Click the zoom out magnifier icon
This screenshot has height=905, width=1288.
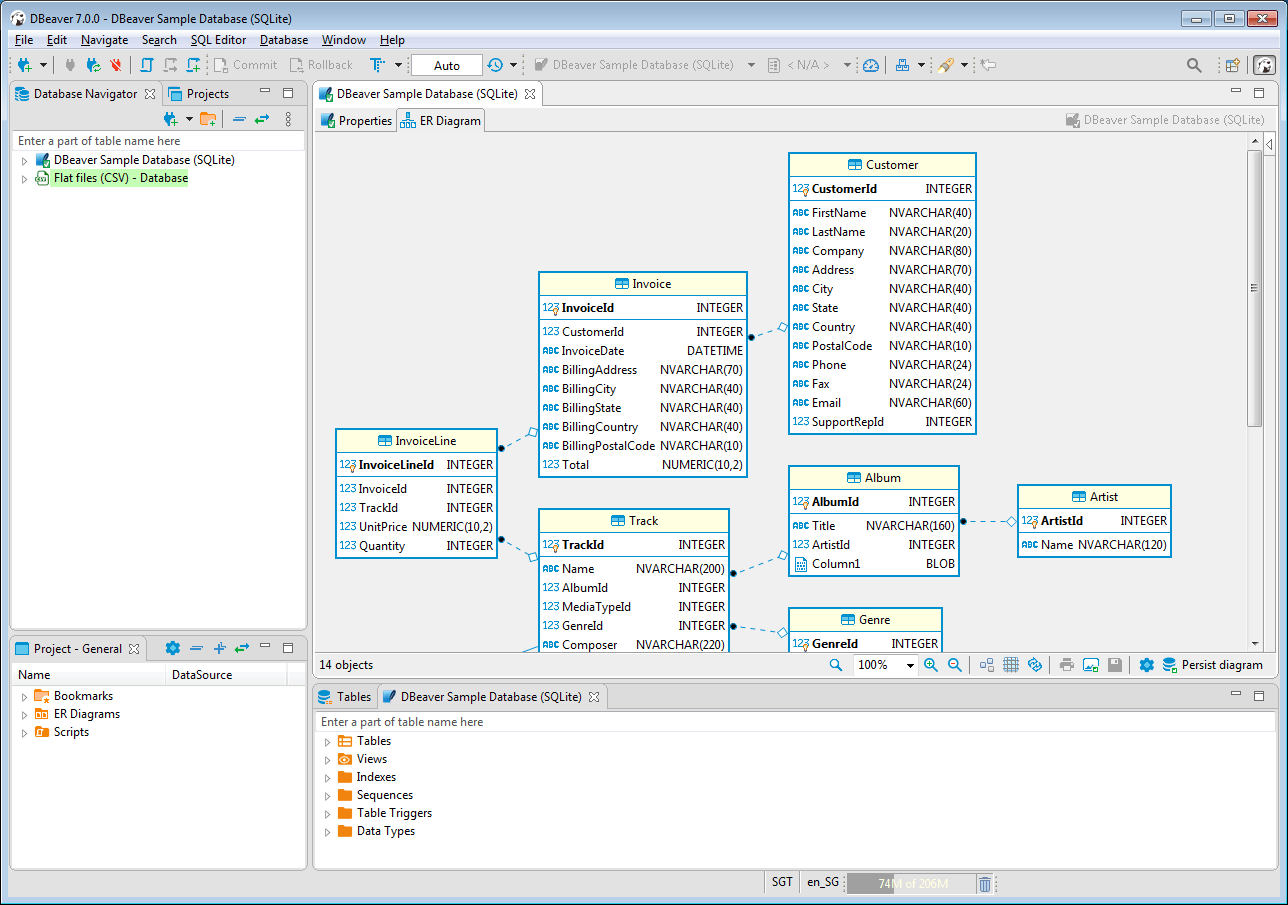(x=955, y=665)
